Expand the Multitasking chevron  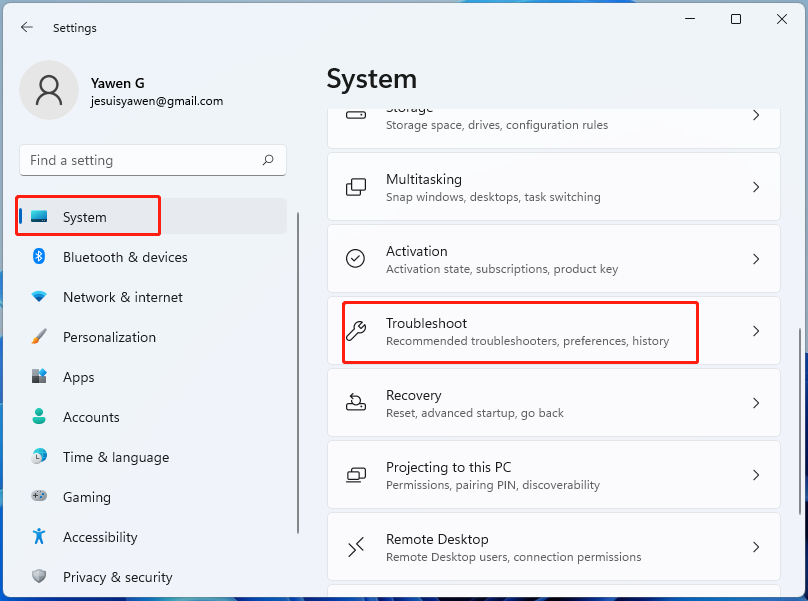coord(756,187)
